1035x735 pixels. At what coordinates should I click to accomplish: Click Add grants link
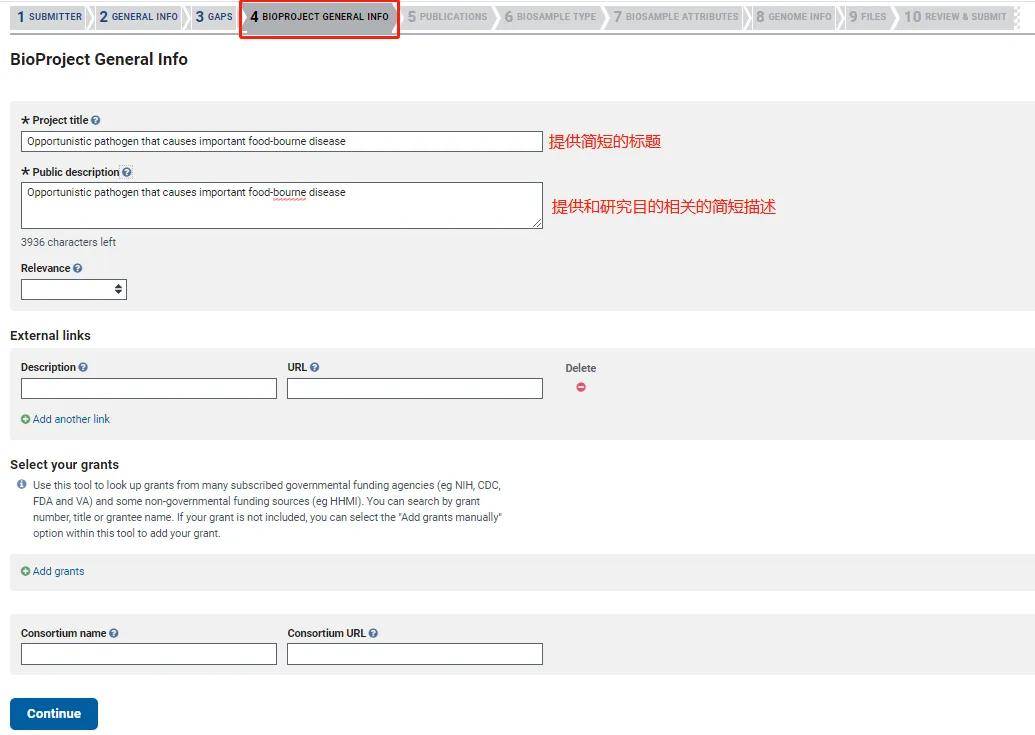click(52, 571)
